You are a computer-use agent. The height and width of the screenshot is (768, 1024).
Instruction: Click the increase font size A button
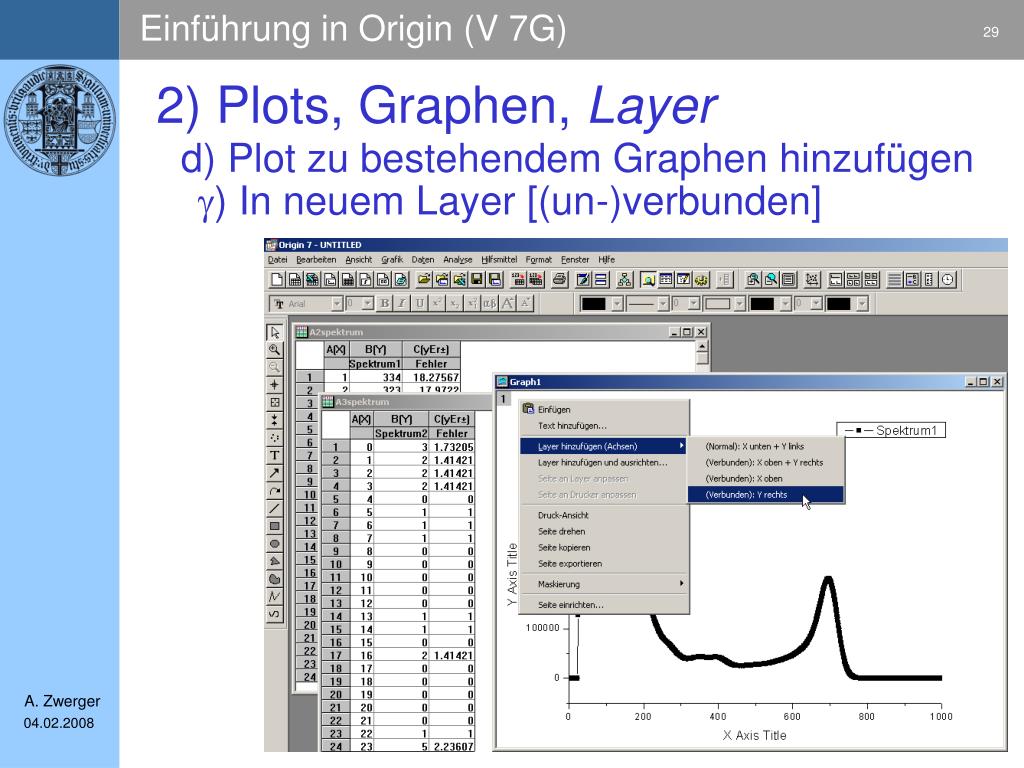click(x=507, y=304)
